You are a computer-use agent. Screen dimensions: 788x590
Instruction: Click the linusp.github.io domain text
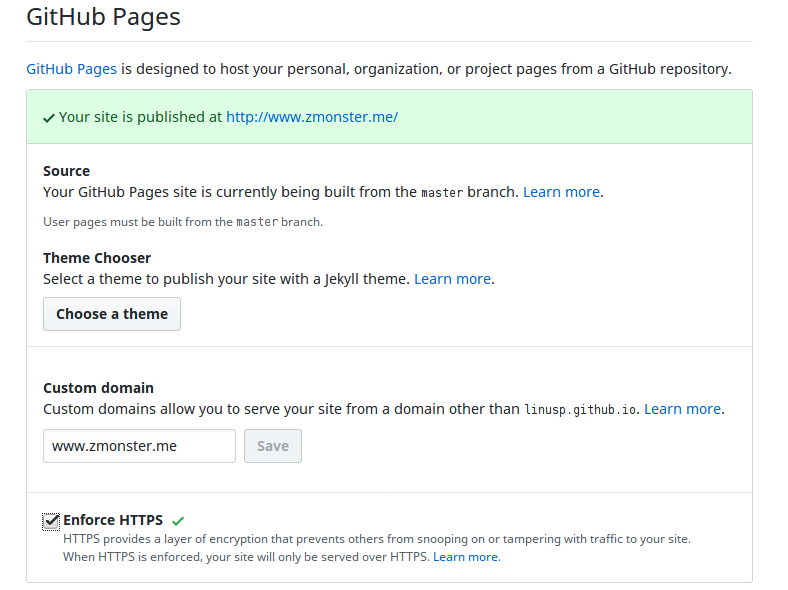[580, 410]
